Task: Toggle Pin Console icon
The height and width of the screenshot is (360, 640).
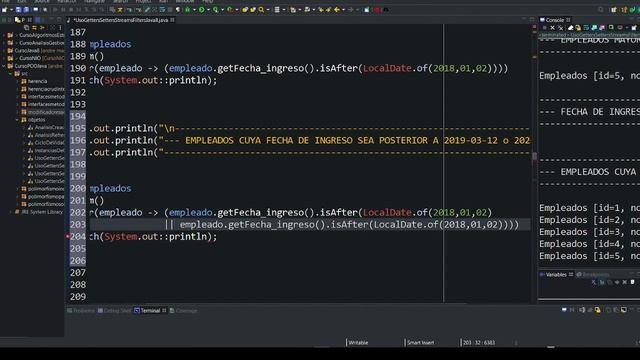Action: pos(611,28)
